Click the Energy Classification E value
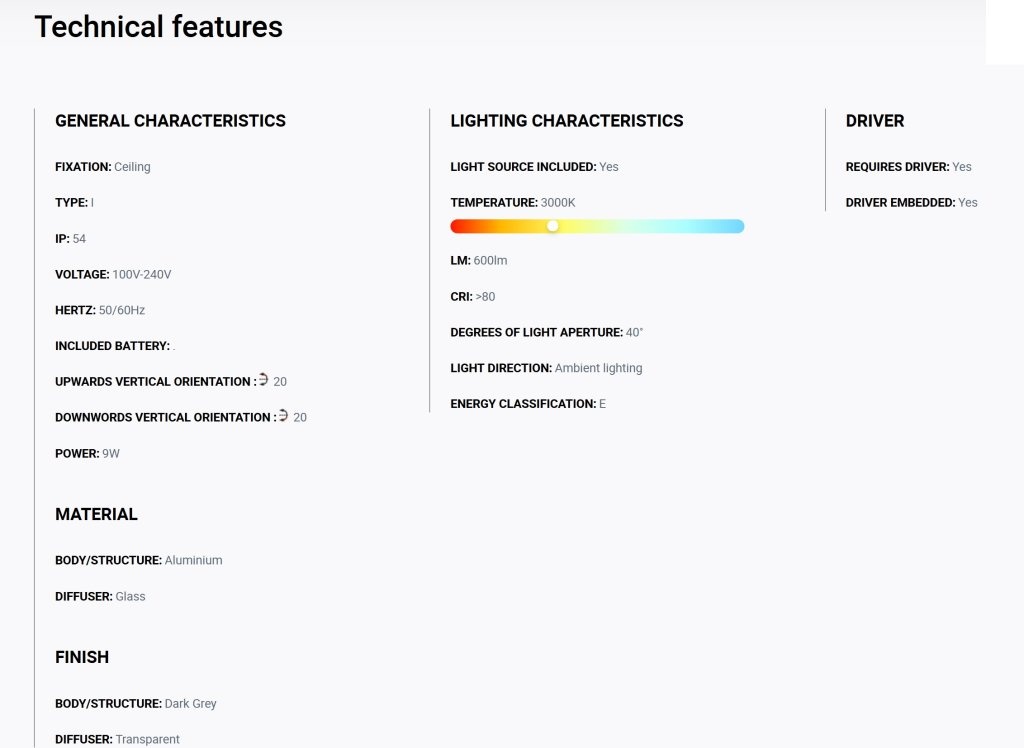This screenshot has height=748, width=1024. coord(602,404)
